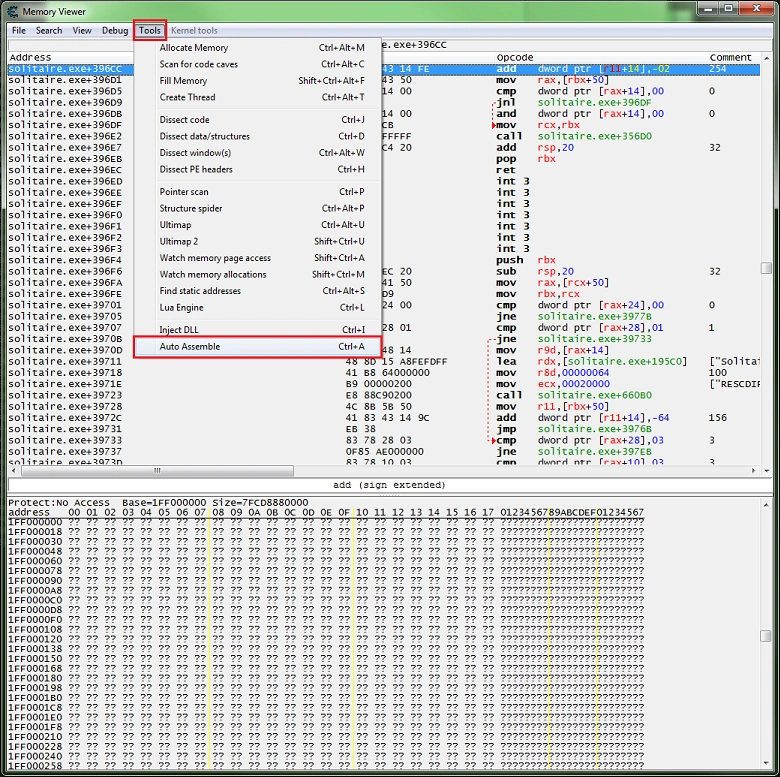Select Dissect PE headers
This screenshot has width=780, height=777.
pyautogui.click(x=196, y=169)
